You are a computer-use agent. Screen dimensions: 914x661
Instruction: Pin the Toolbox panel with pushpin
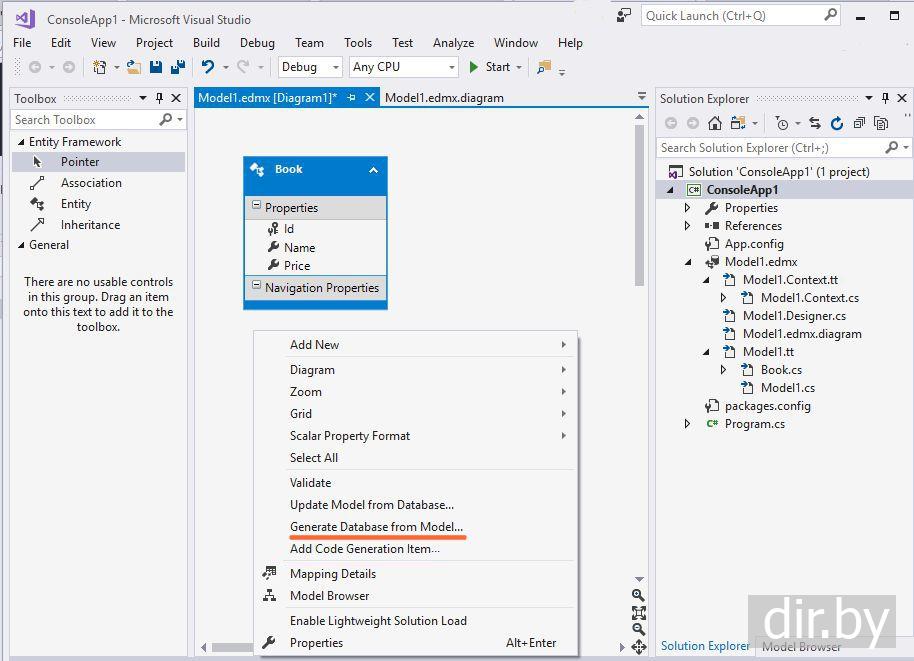(159, 98)
